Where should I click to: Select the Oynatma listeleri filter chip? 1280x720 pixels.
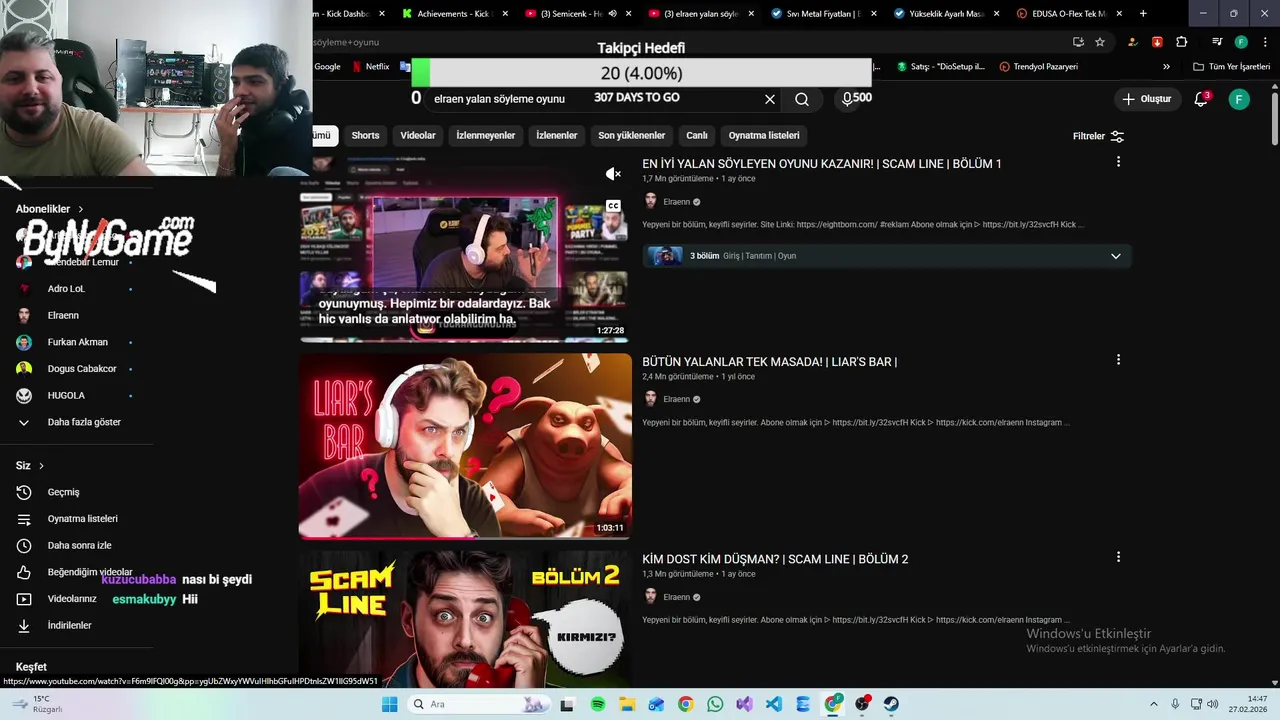[x=764, y=135]
